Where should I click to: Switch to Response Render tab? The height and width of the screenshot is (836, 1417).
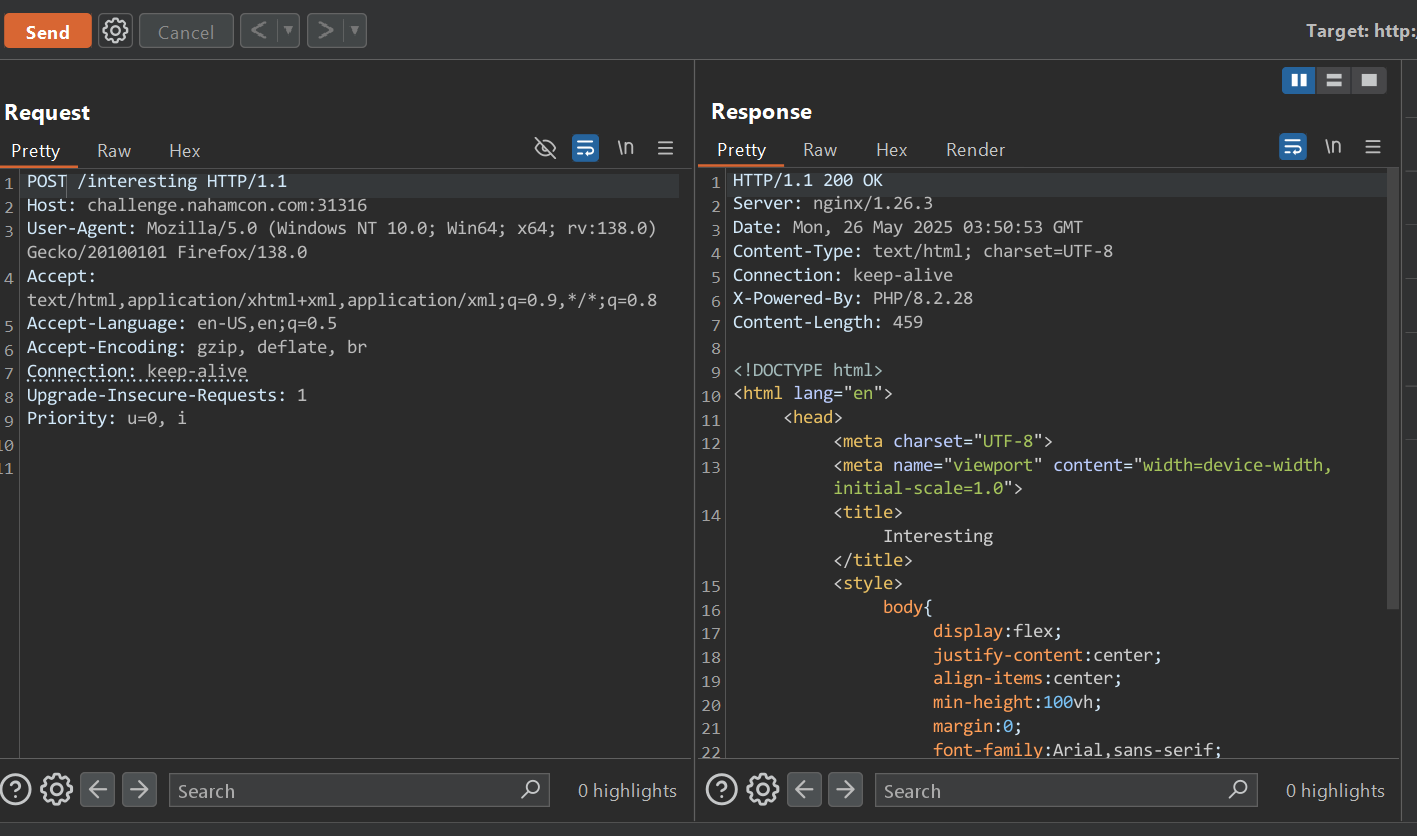[x=975, y=150]
